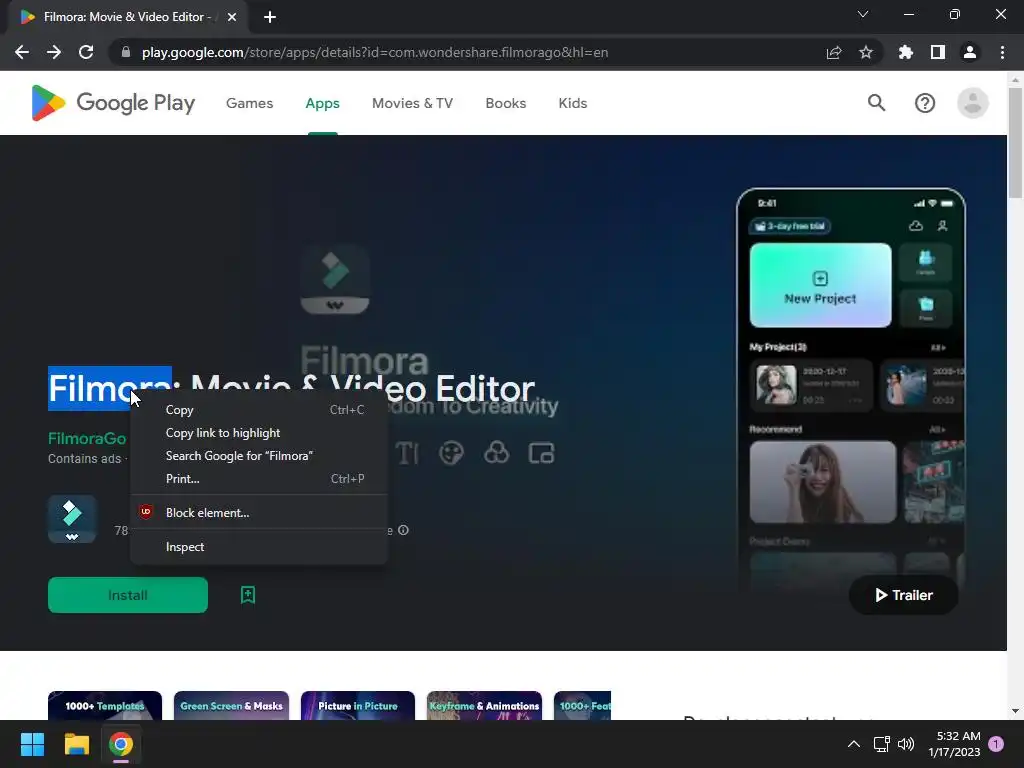Open the tab search chevron
Image resolution: width=1024 pixels, height=768 pixels.
[x=863, y=14]
